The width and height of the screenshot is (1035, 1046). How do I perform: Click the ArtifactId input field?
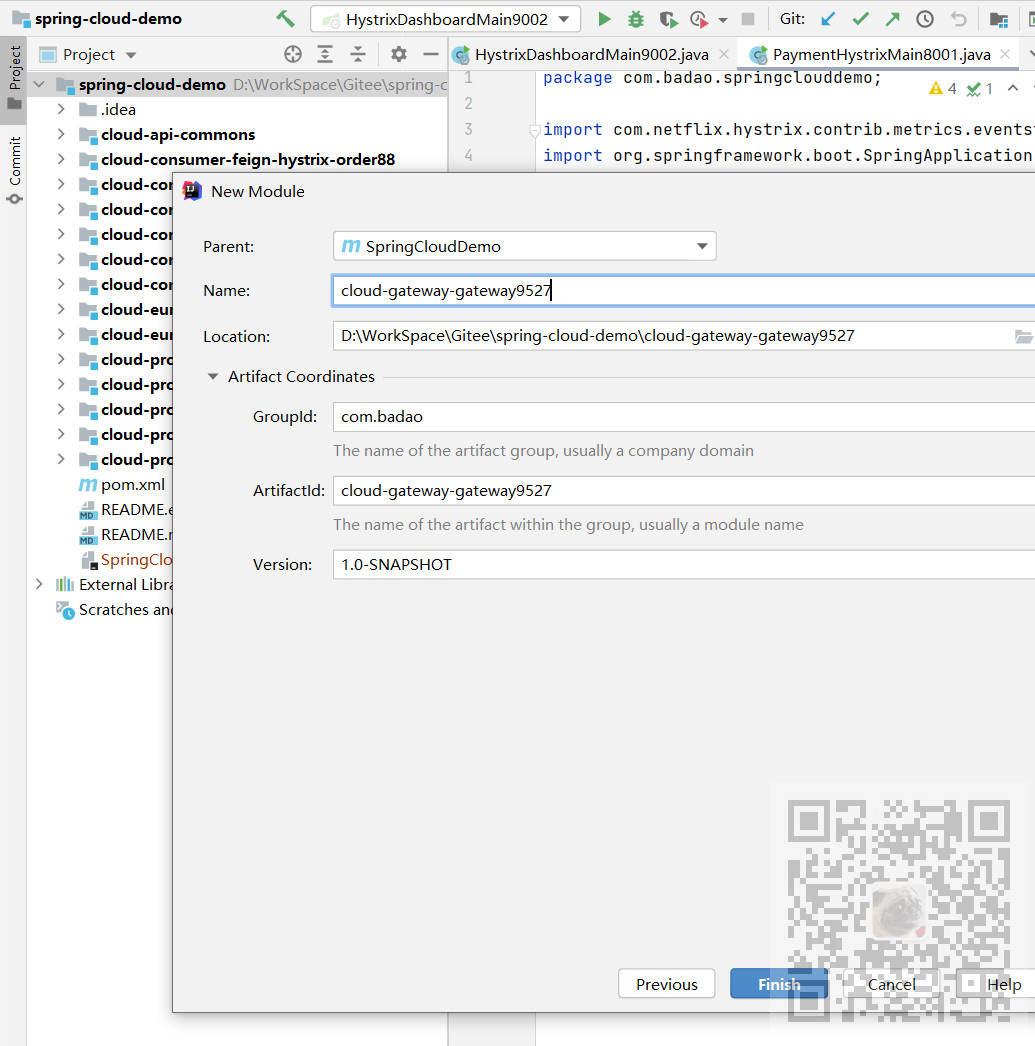click(684, 491)
